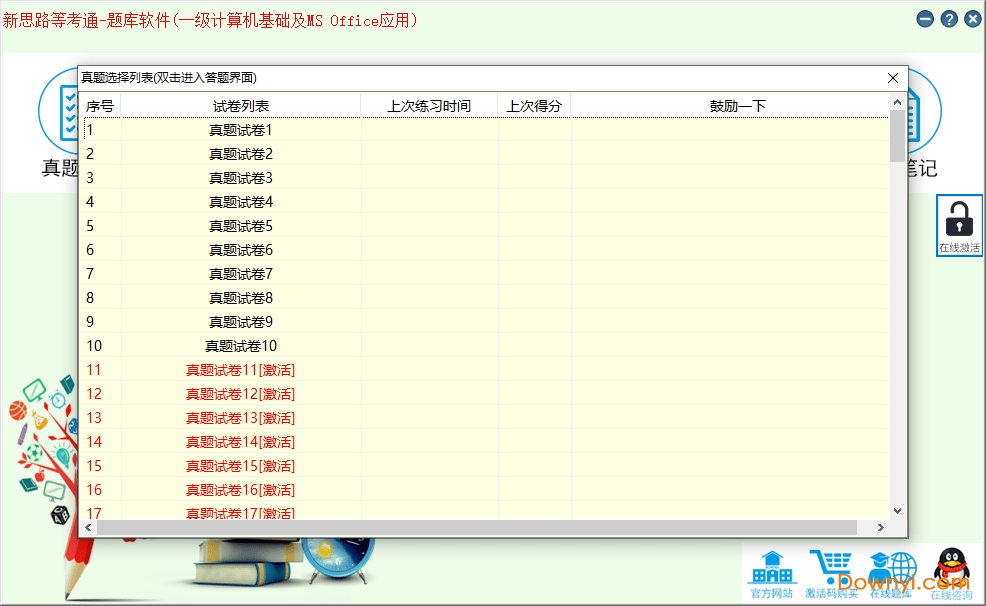The image size is (986, 606).
Task: Open the official website (官方网站) icon
Action: pyautogui.click(x=771, y=567)
